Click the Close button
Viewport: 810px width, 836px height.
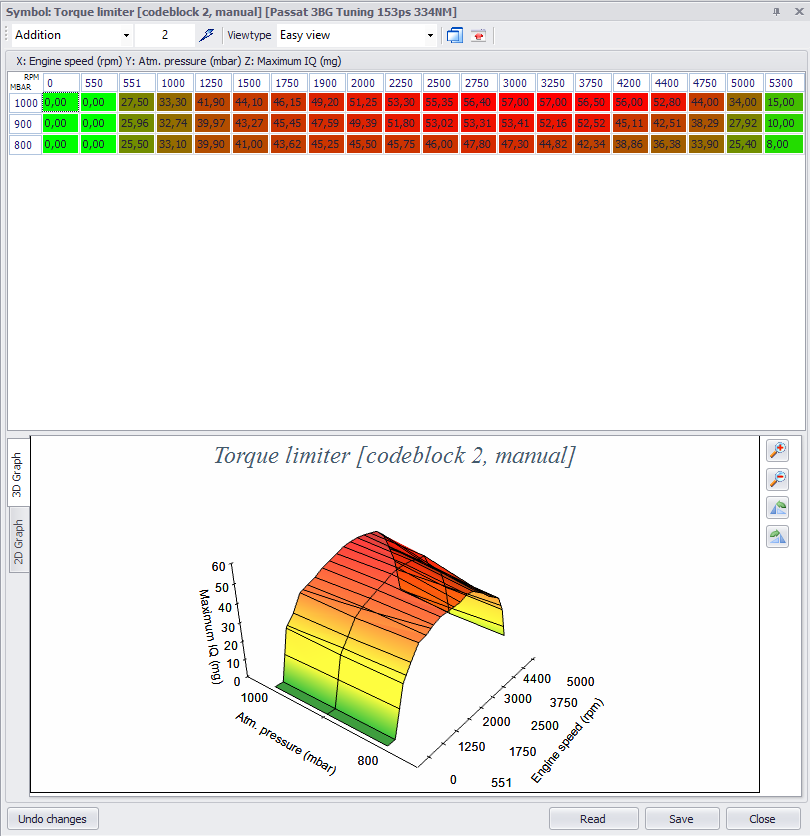(763, 819)
